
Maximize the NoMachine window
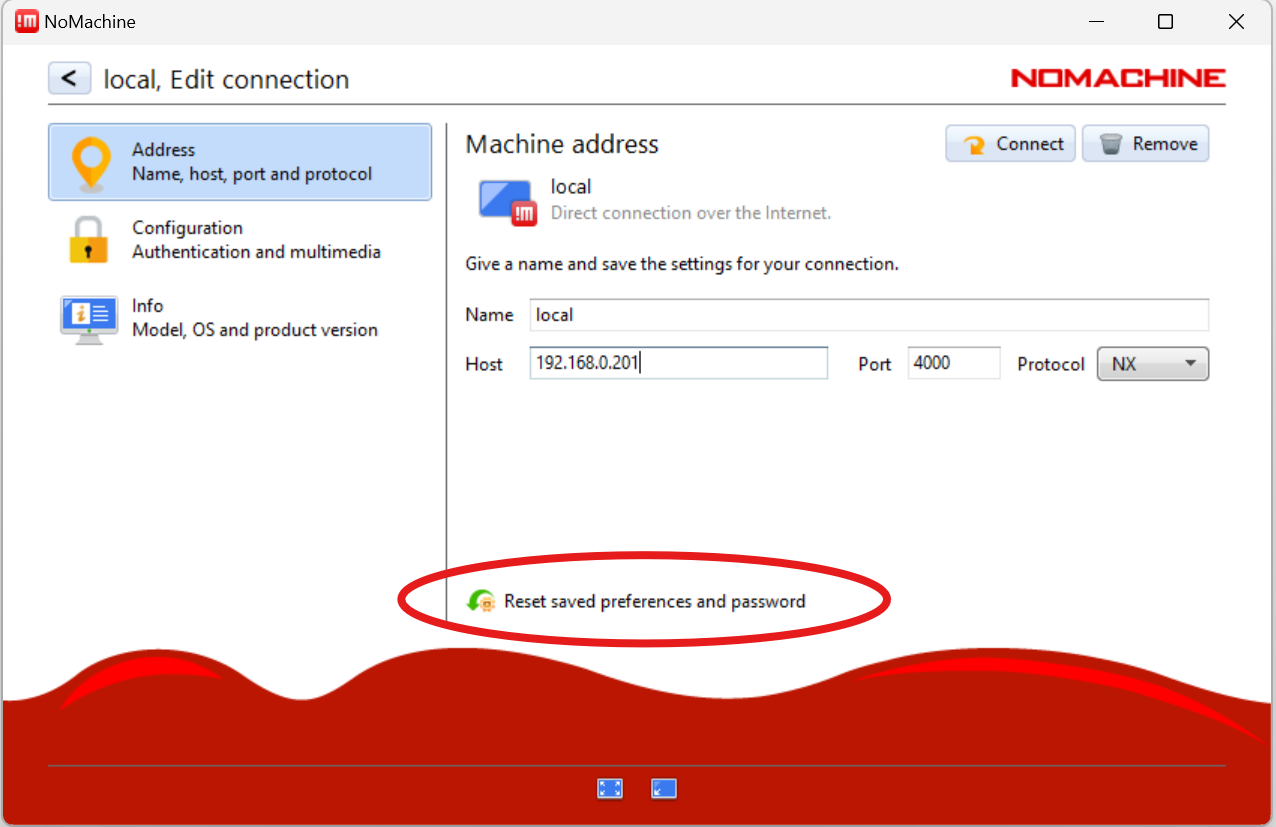(x=1165, y=22)
